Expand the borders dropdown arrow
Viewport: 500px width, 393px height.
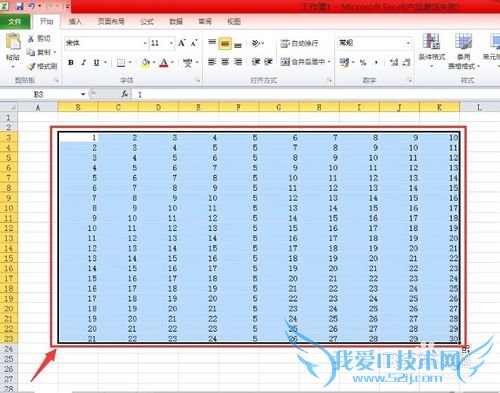130,62
